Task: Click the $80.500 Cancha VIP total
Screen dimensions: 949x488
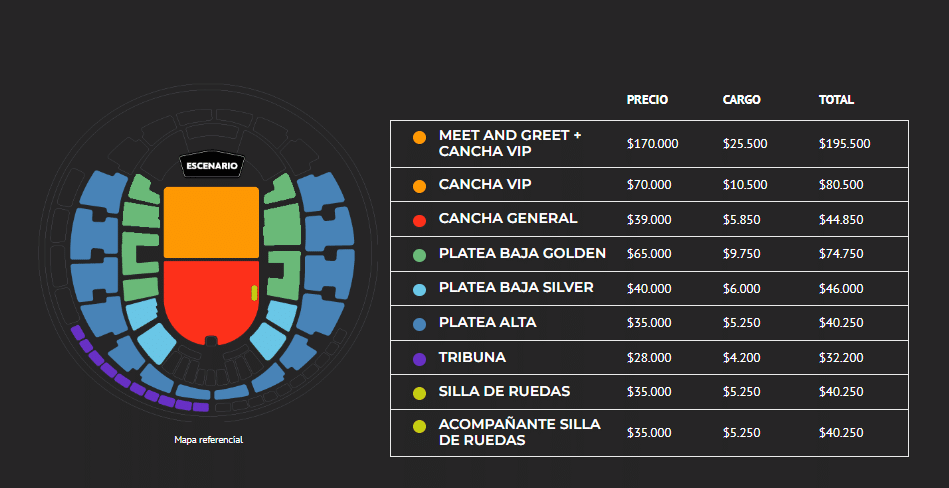Action: 841,185
